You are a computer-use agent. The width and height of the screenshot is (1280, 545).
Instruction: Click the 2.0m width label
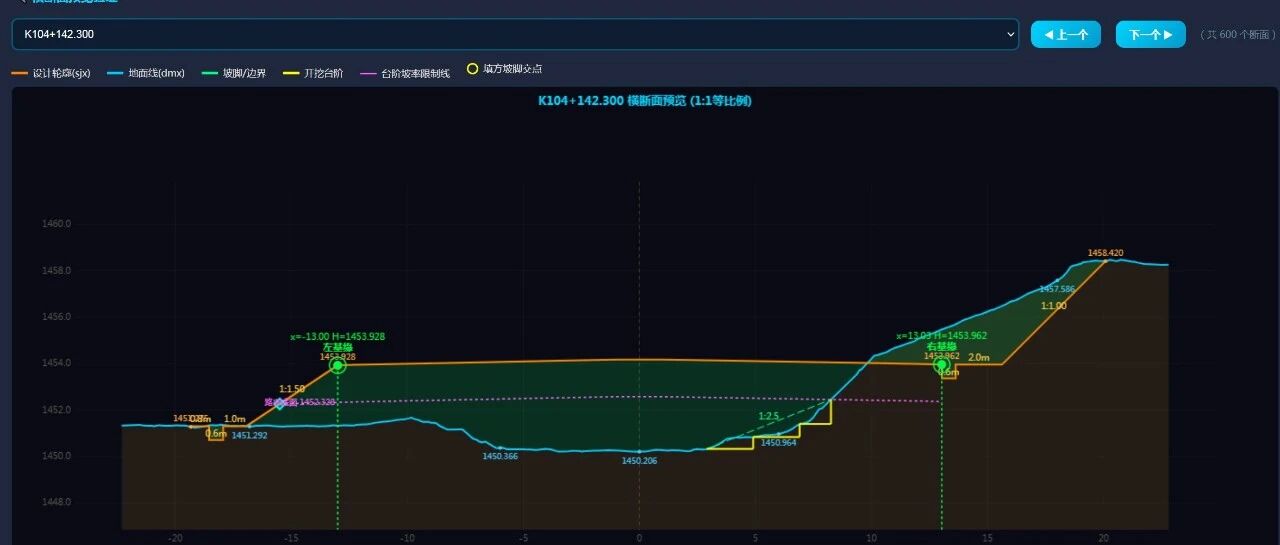[979, 357]
